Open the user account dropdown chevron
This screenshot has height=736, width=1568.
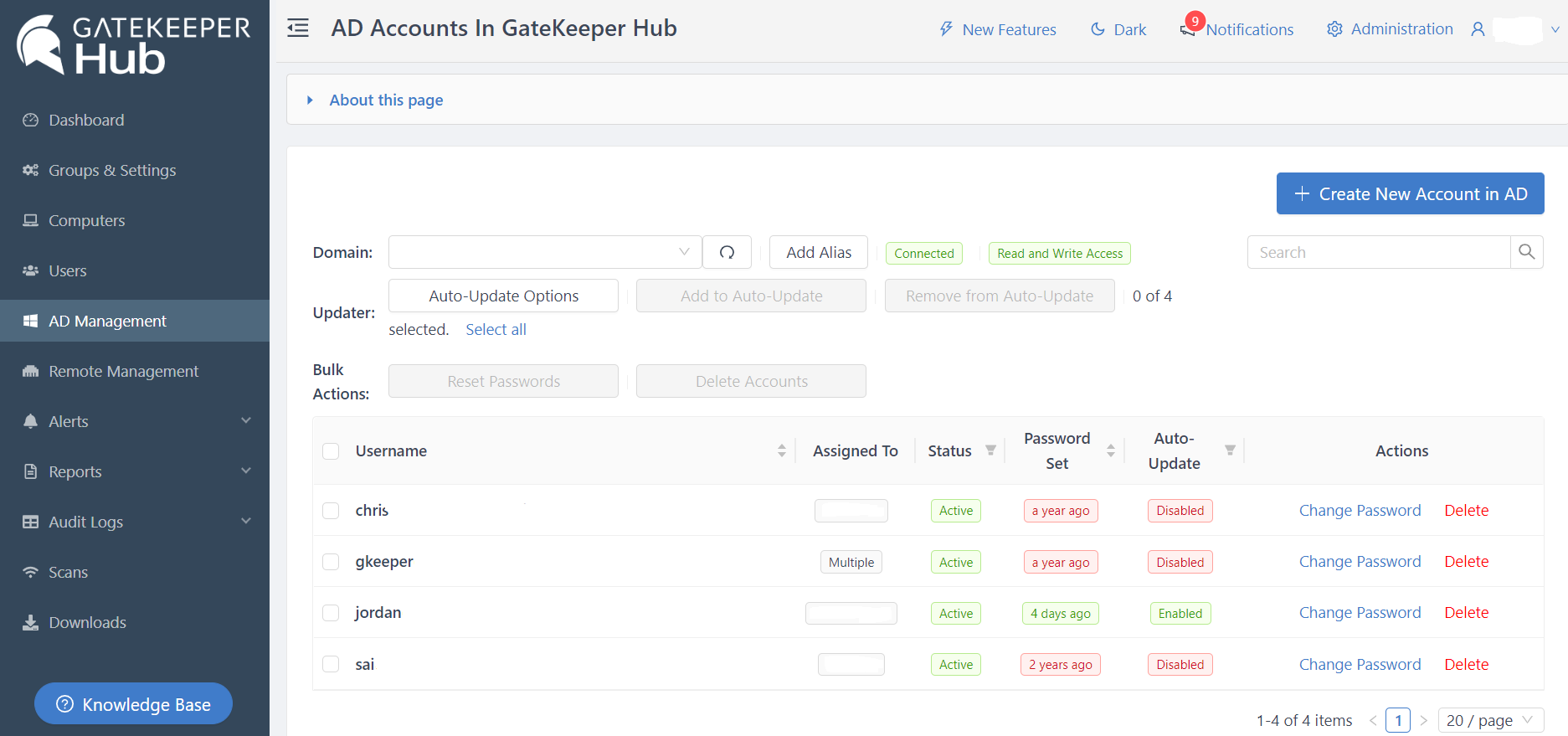click(1555, 29)
